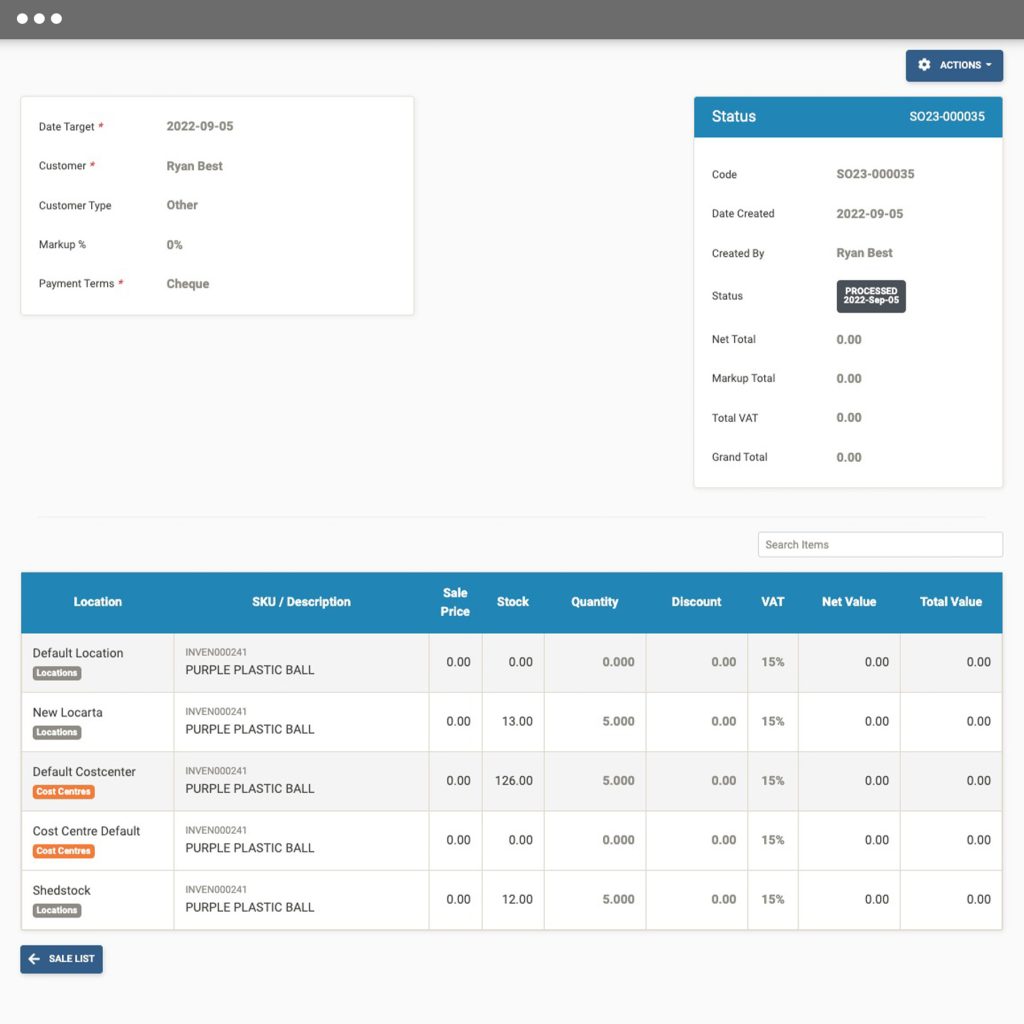
Task: Sort by the Discount column header
Action: 696,602
